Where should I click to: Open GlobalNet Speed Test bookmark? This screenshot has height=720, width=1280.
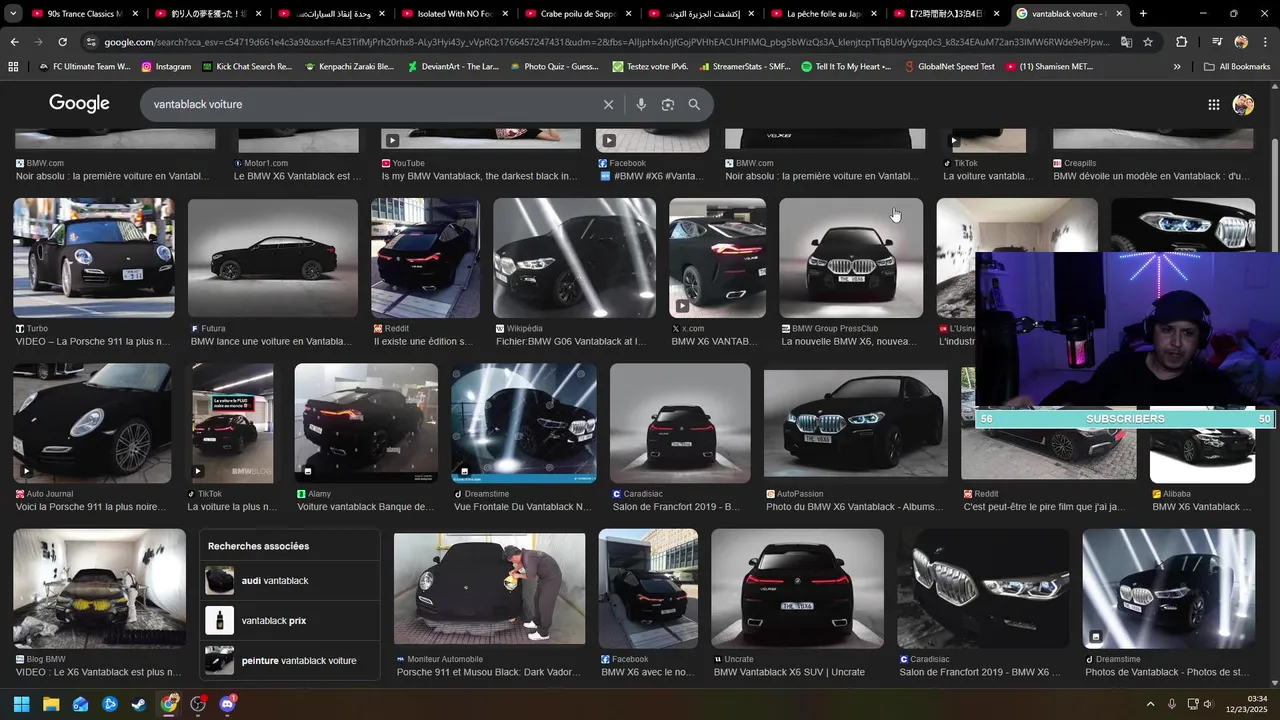coord(949,66)
